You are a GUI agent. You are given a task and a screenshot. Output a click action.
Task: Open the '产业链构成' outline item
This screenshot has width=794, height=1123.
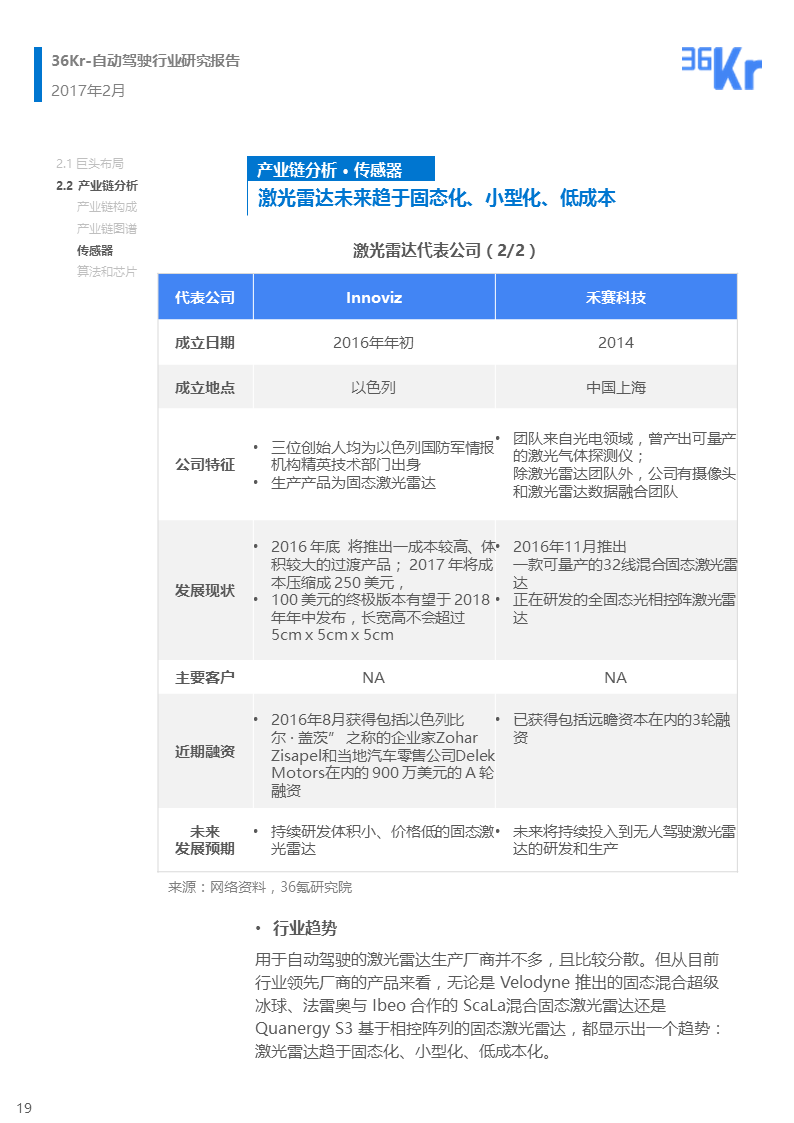(107, 207)
